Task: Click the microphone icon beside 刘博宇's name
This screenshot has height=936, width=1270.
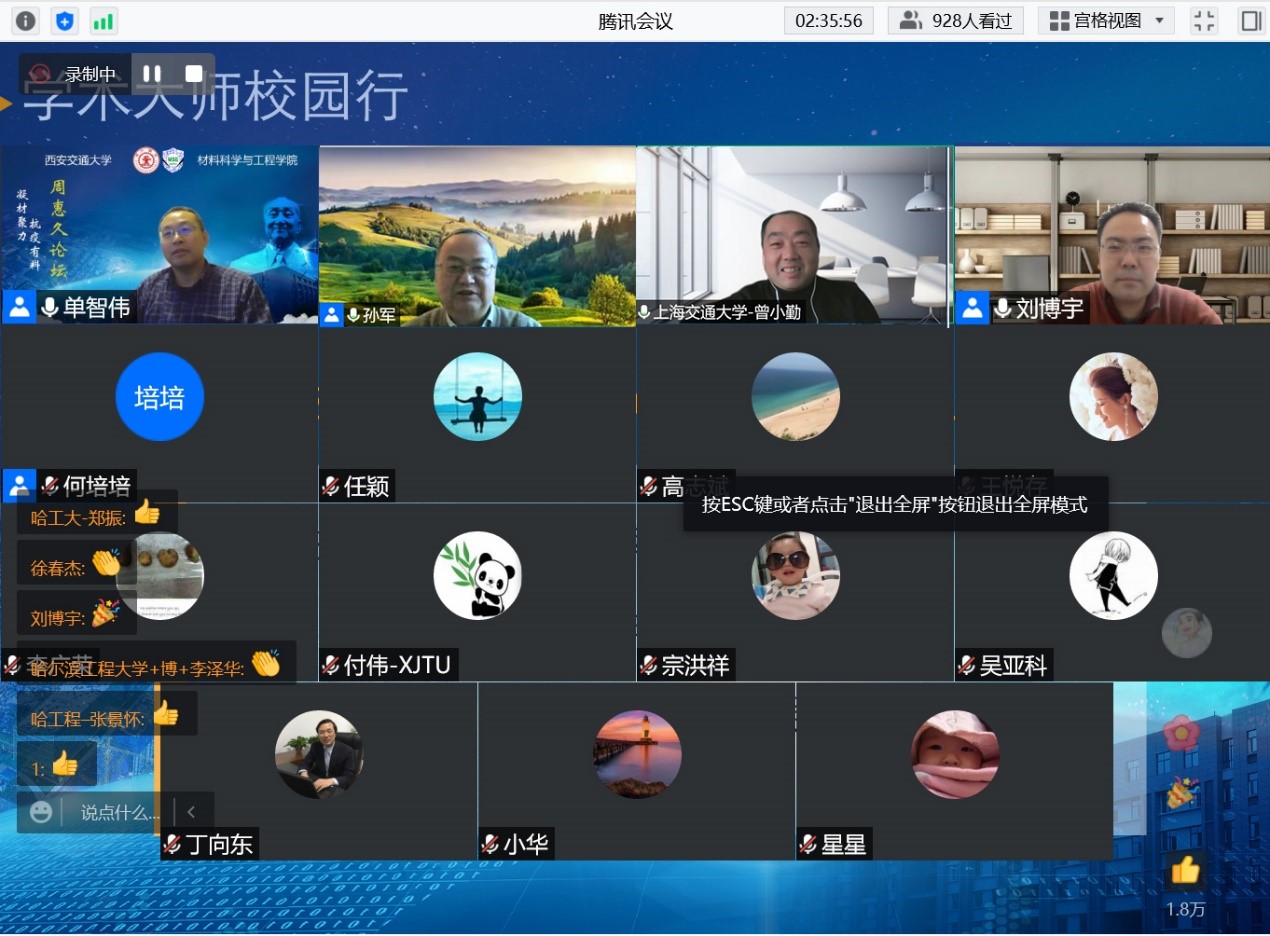Action: click(1002, 308)
